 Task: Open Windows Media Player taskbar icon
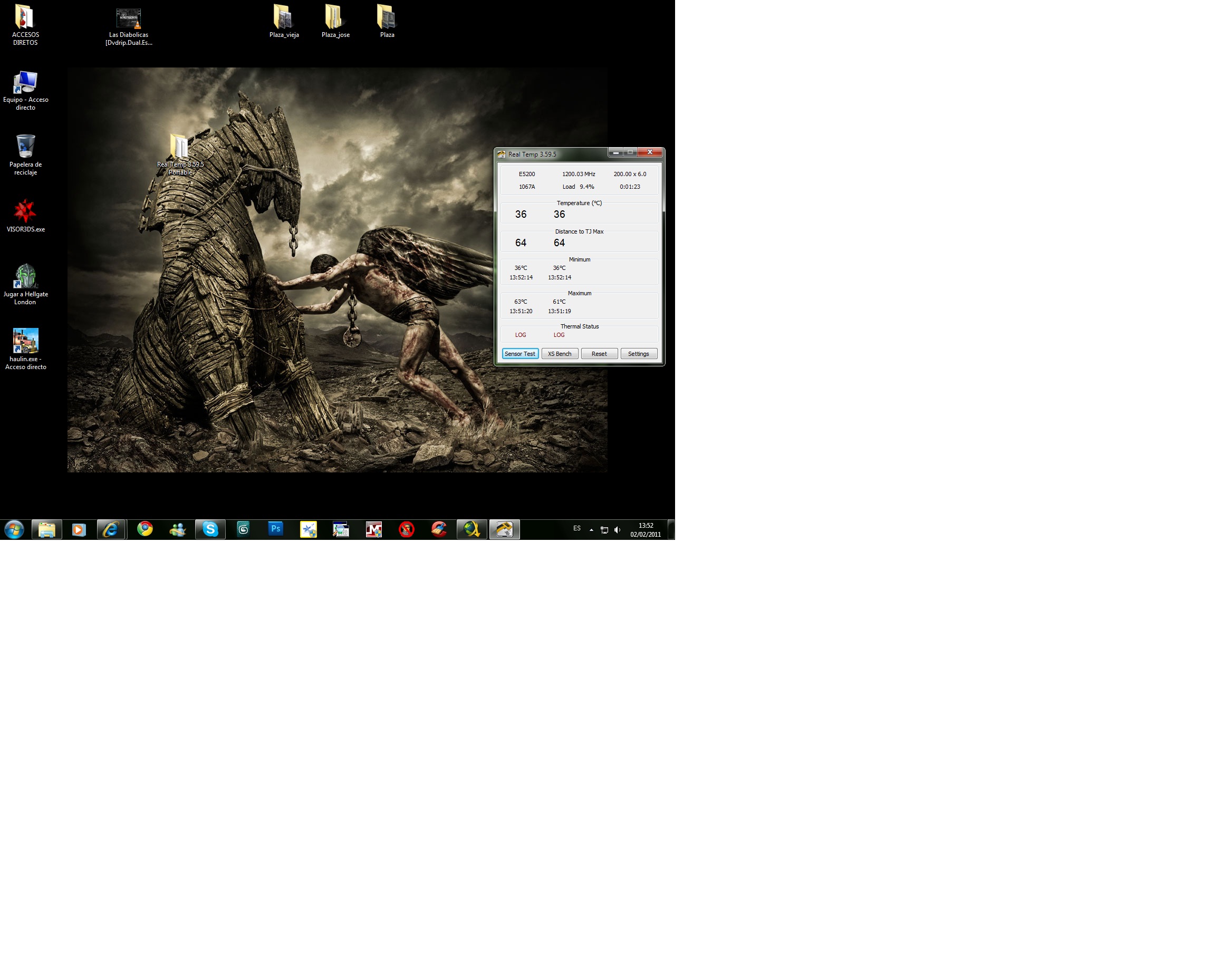pyautogui.click(x=79, y=529)
